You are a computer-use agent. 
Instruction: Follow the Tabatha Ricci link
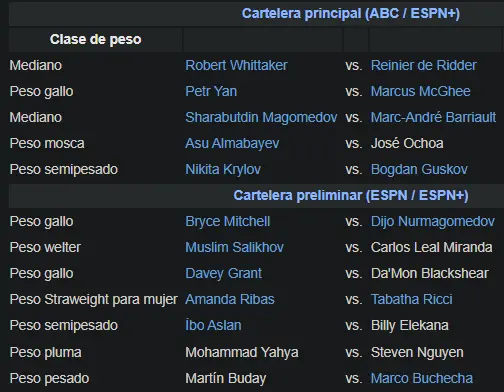[x=412, y=299]
